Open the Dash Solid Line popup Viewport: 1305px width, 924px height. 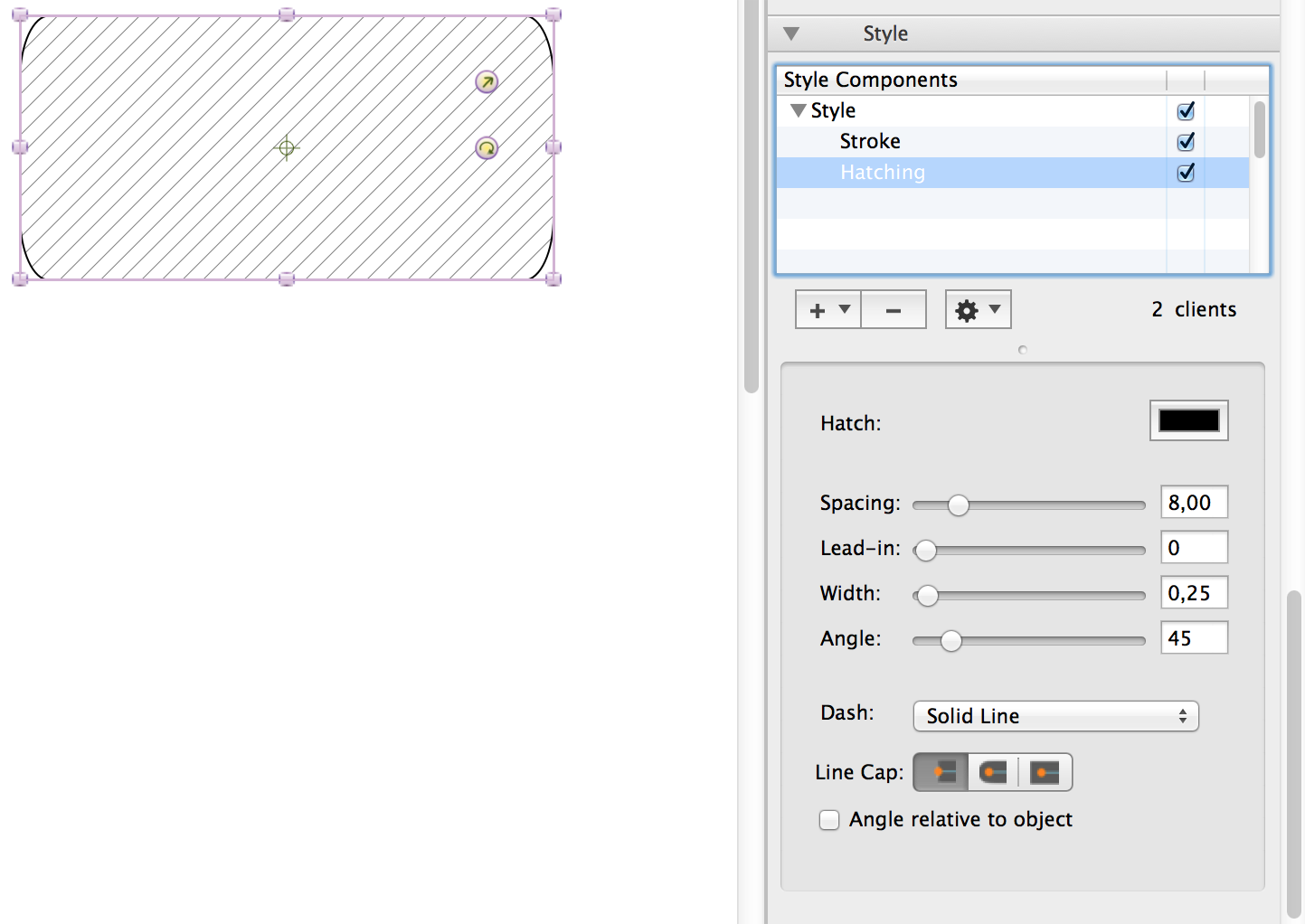[1055, 716]
